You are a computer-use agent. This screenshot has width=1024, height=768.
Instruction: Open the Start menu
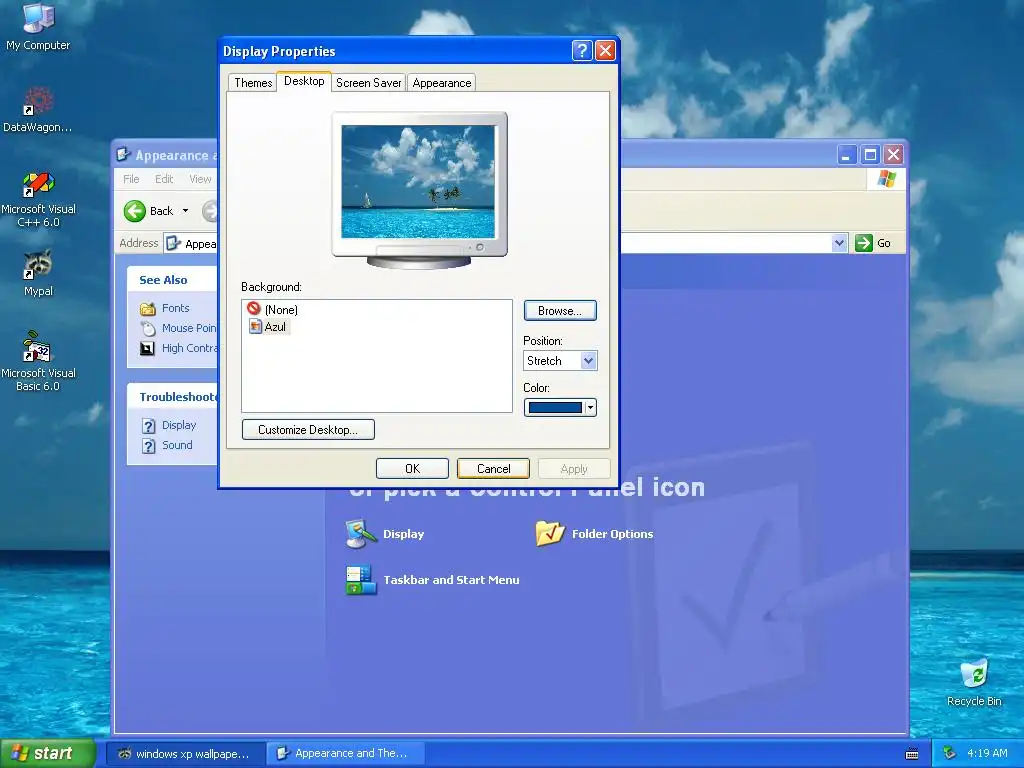click(x=47, y=754)
